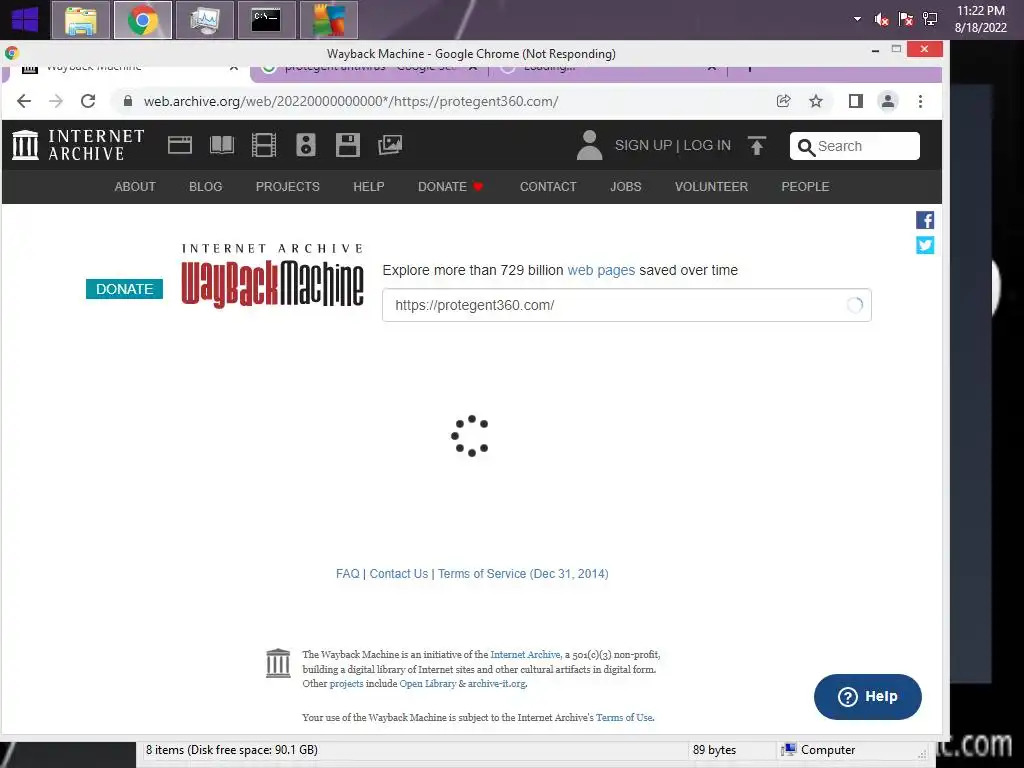The image size is (1024, 768).
Task: Open the FAQ link
Action: pos(347,573)
